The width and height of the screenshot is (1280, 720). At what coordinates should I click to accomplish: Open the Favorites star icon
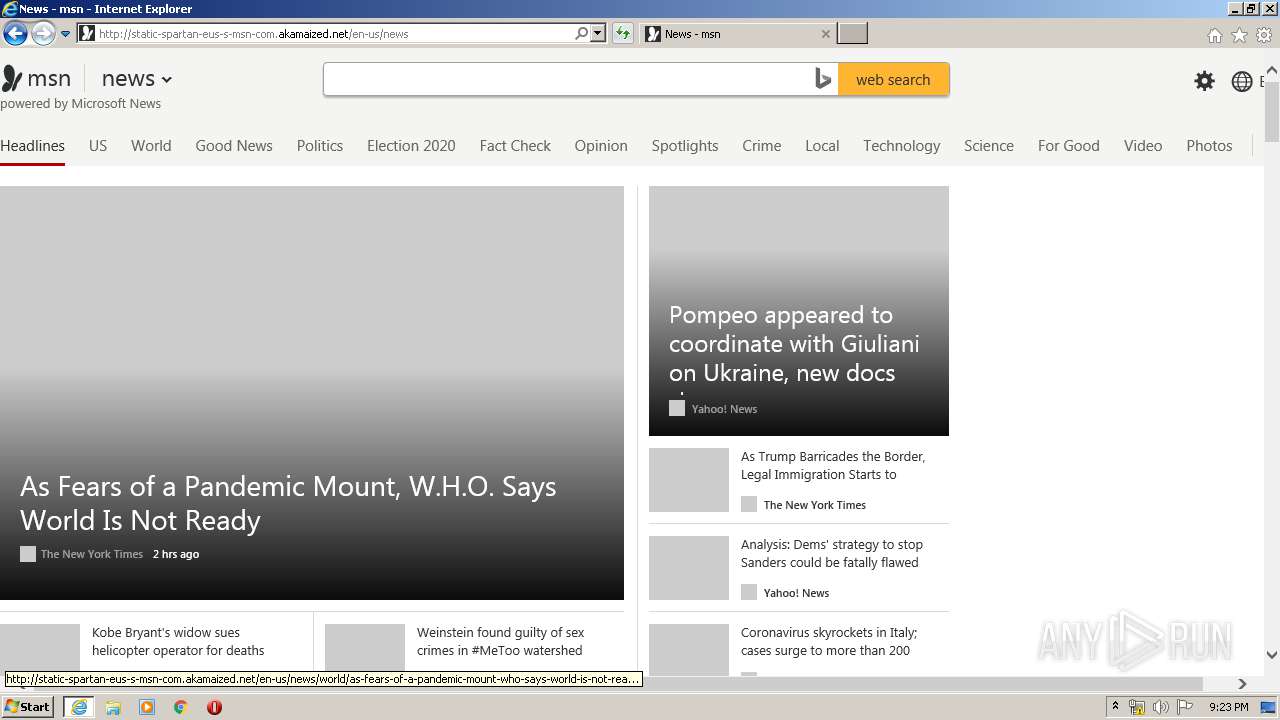click(x=1239, y=35)
